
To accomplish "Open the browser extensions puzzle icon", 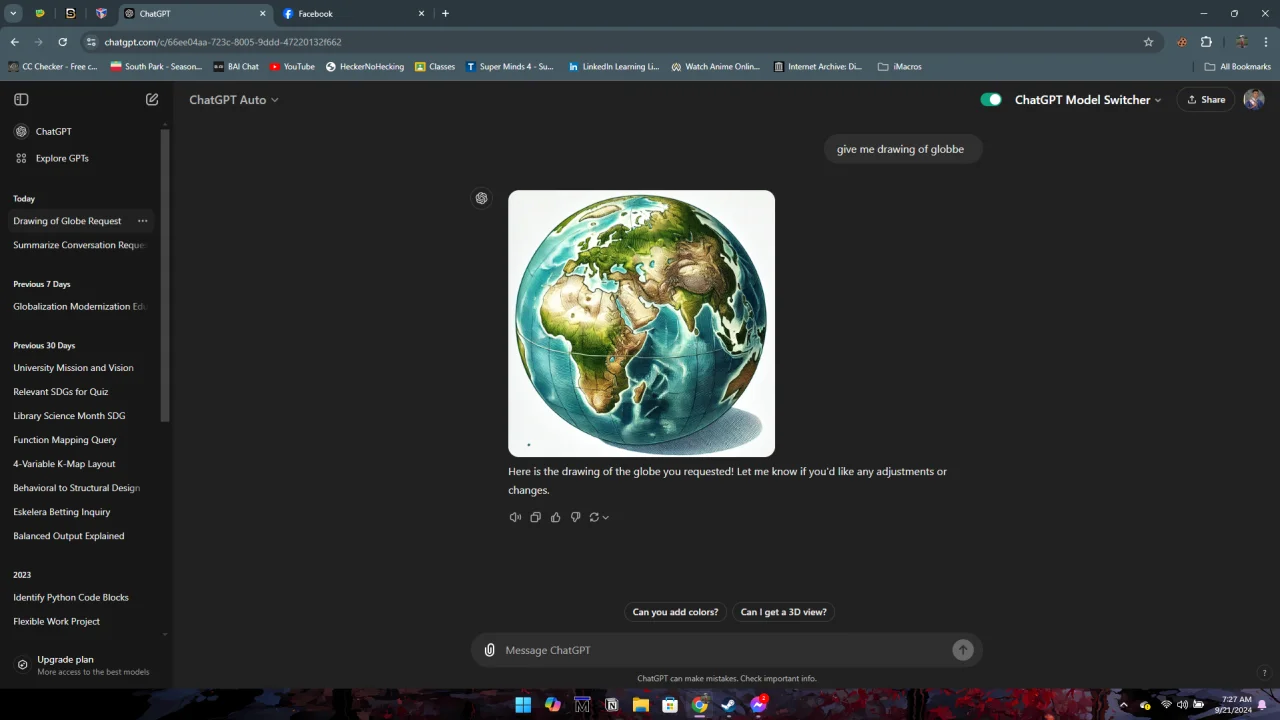I will pyautogui.click(x=1206, y=42).
